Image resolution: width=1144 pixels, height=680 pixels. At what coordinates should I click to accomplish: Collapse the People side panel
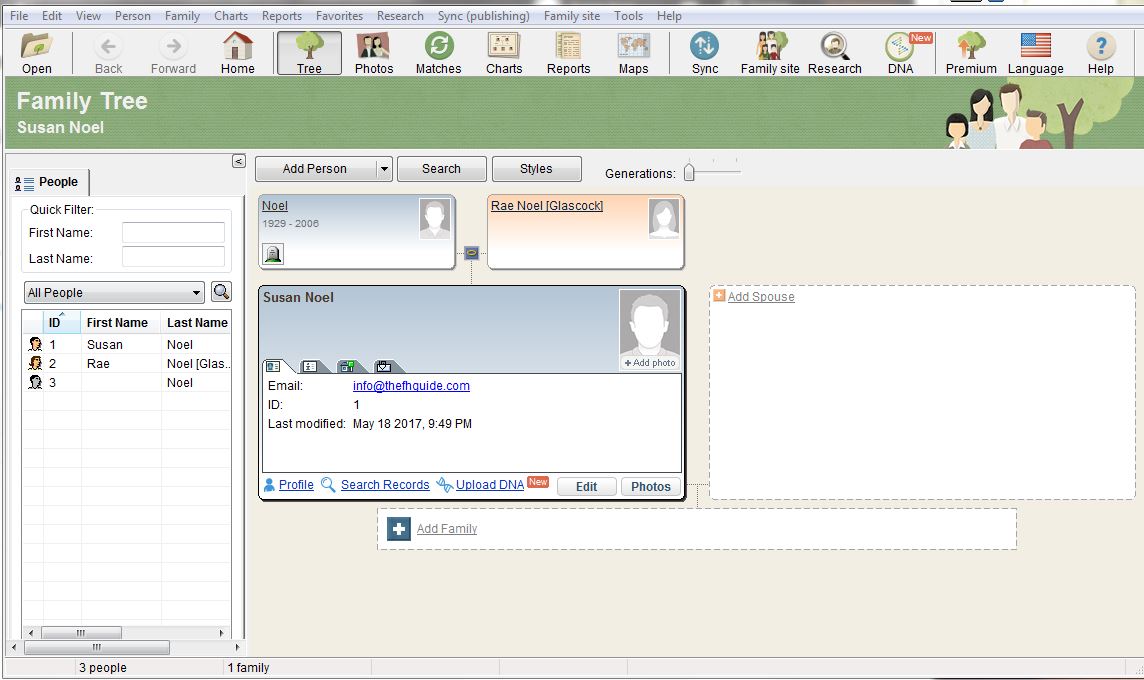pos(238,161)
